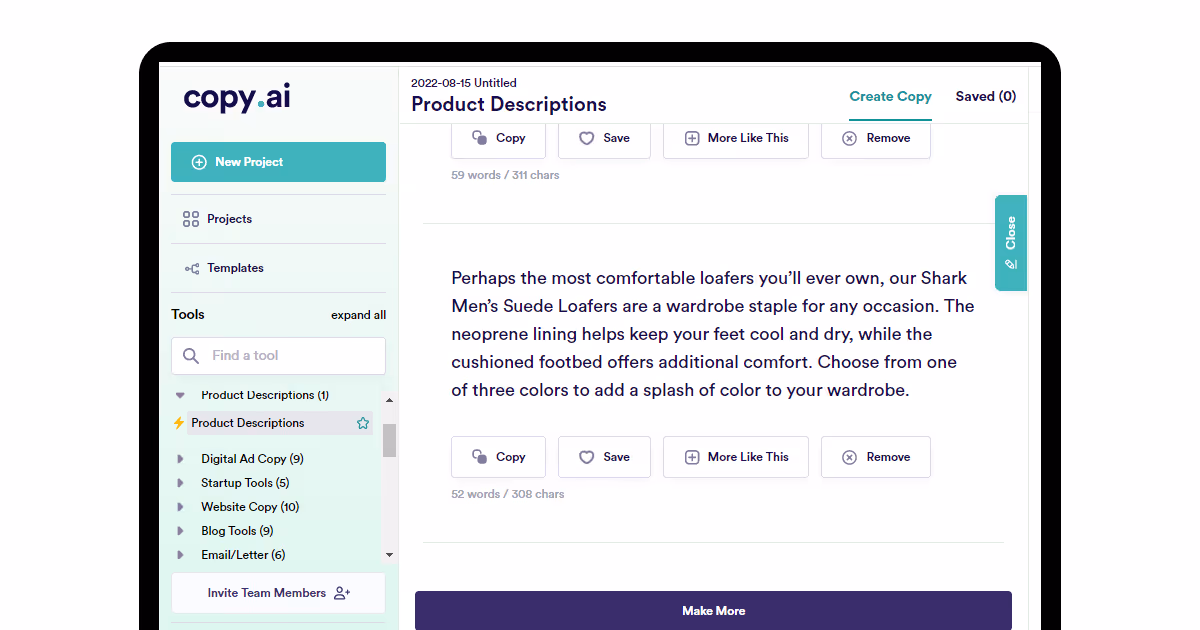Expand the Email/Letter (6) category
Image resolution: width=1200 pixels, height=630 pixels.
point(181,555)
